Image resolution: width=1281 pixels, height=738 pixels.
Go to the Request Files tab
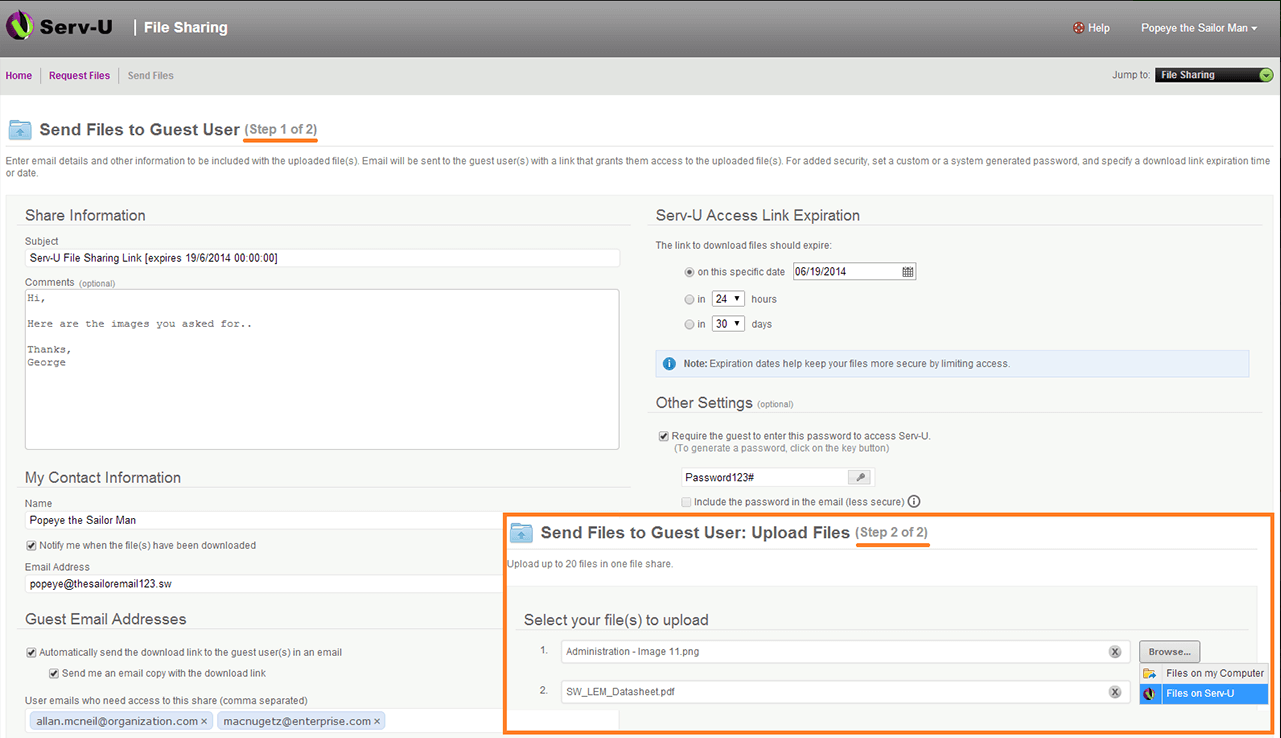[79, 76]
